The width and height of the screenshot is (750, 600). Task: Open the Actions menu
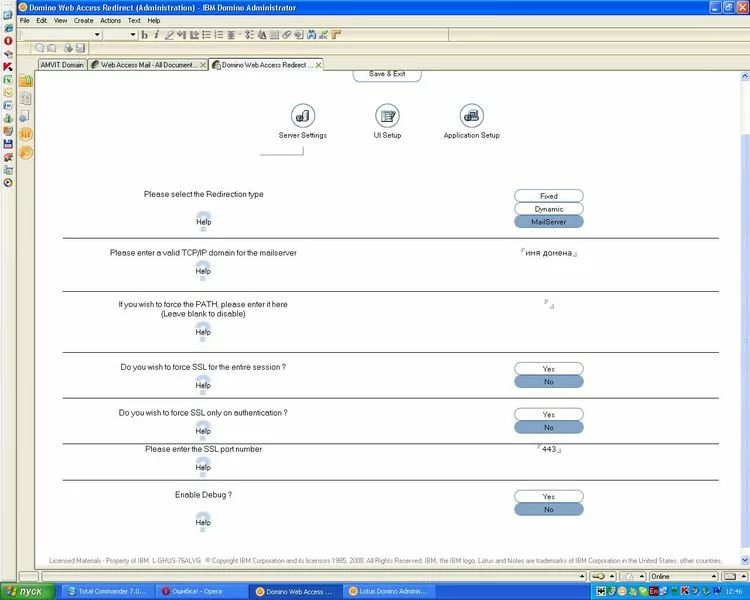pos(110,20)
